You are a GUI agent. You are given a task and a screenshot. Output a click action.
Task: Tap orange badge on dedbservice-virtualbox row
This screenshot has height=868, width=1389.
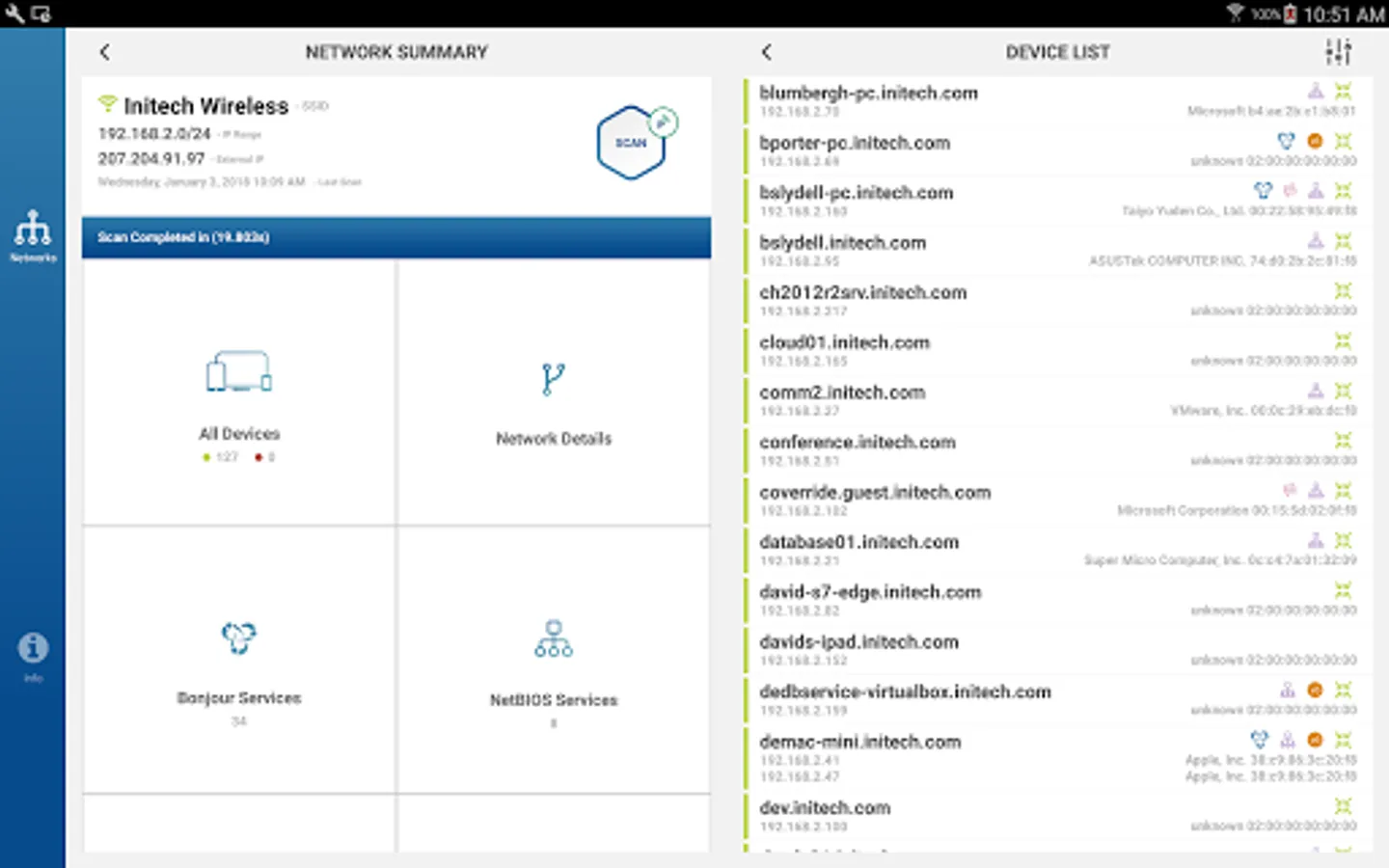tap(1315, 690)
